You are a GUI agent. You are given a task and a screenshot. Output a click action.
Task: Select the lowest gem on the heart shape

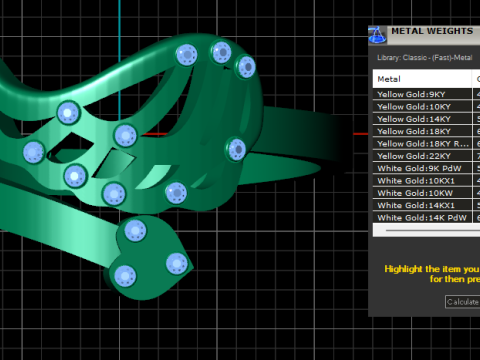click(x=125, y=276)
